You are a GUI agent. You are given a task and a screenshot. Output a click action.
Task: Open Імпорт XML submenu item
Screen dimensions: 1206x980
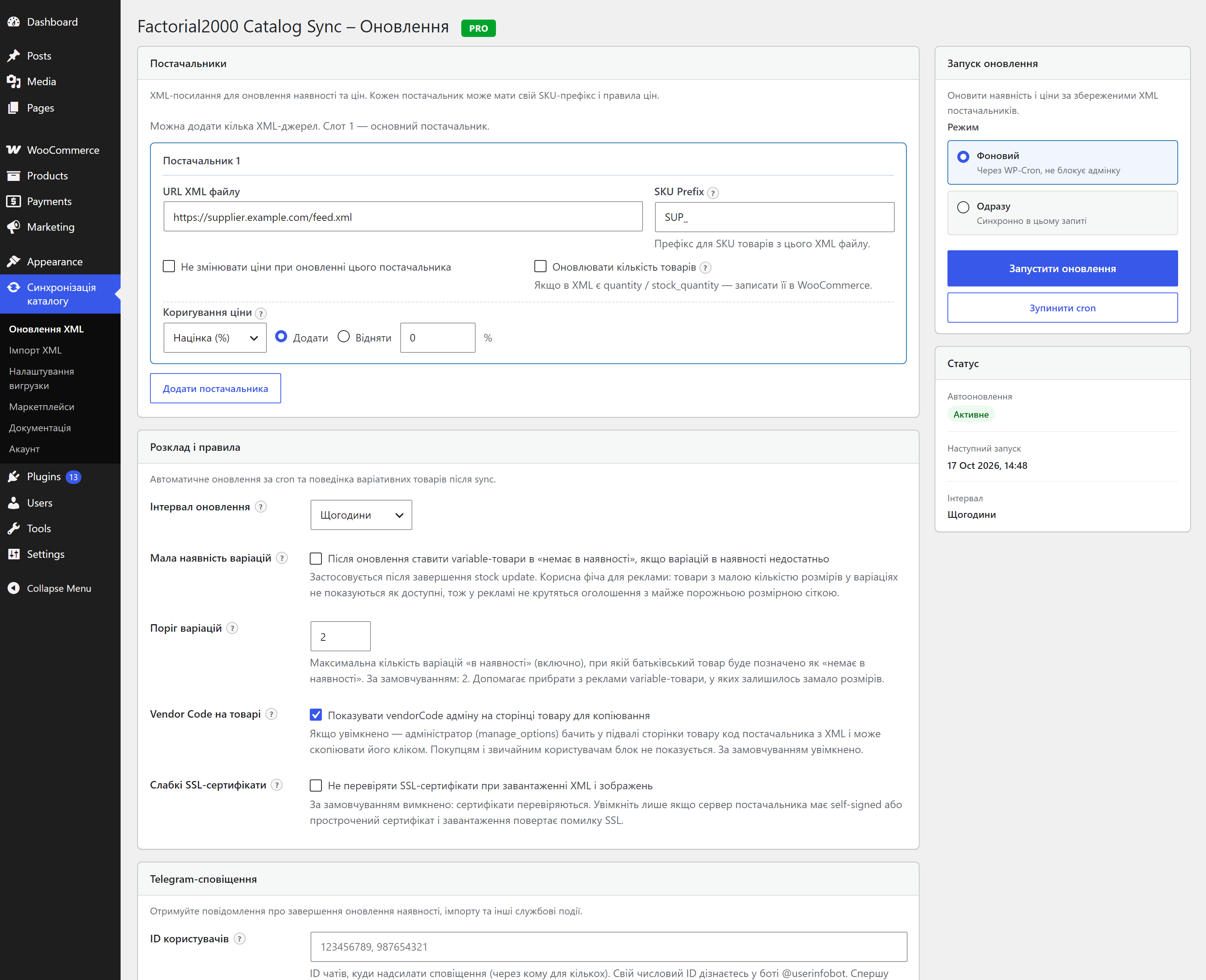point(35,351)
